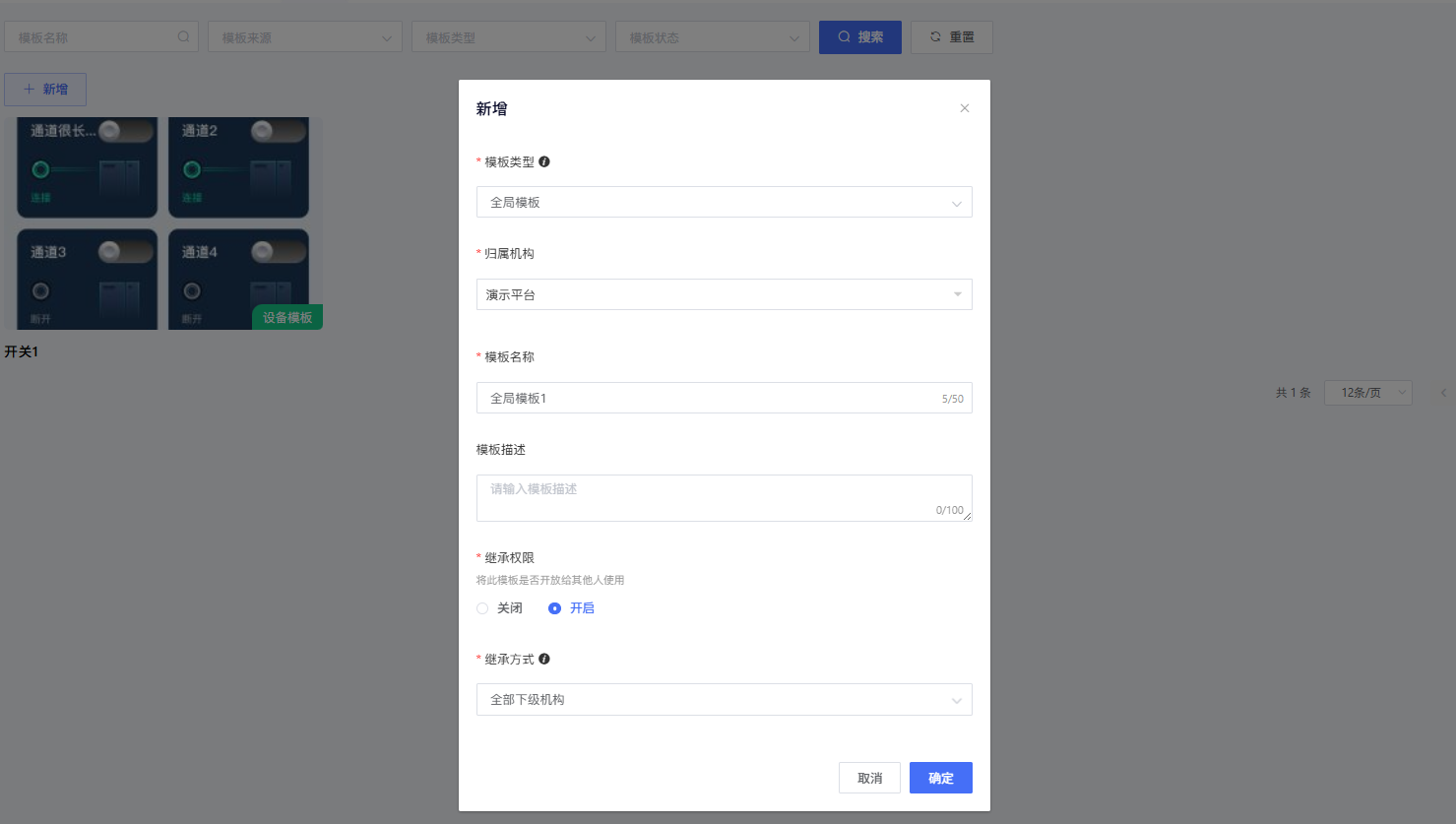Click the 确定 confirm button
The height and width of the screenshot is (824, 1456).
[x=940, y=778]
